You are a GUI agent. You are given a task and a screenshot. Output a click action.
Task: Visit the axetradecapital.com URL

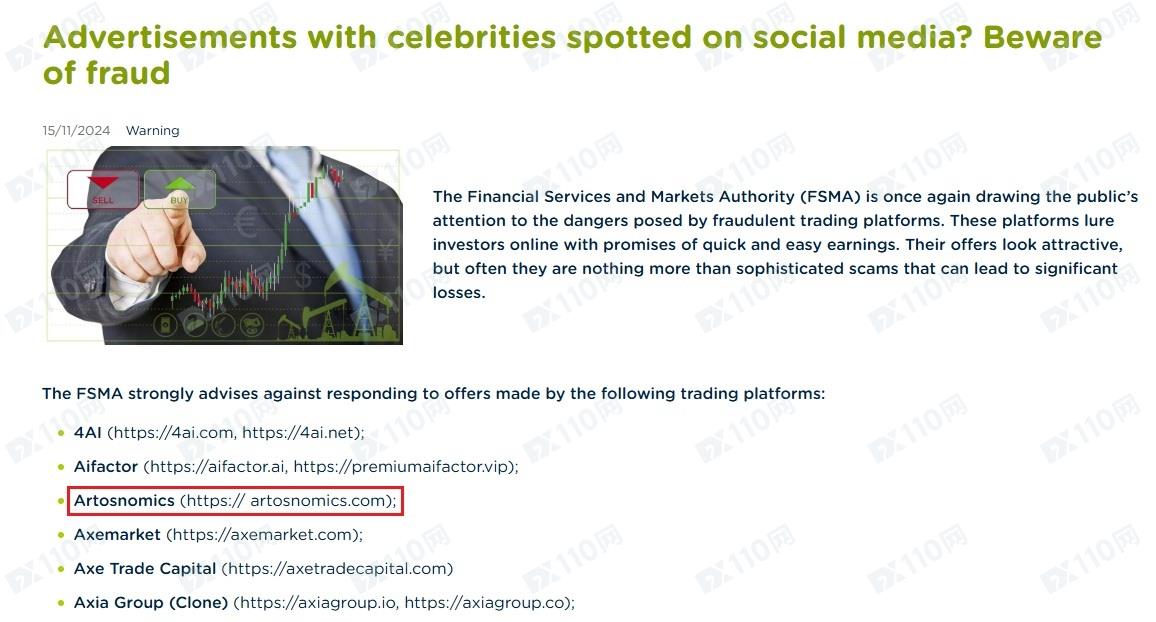(x=337, y=568)
